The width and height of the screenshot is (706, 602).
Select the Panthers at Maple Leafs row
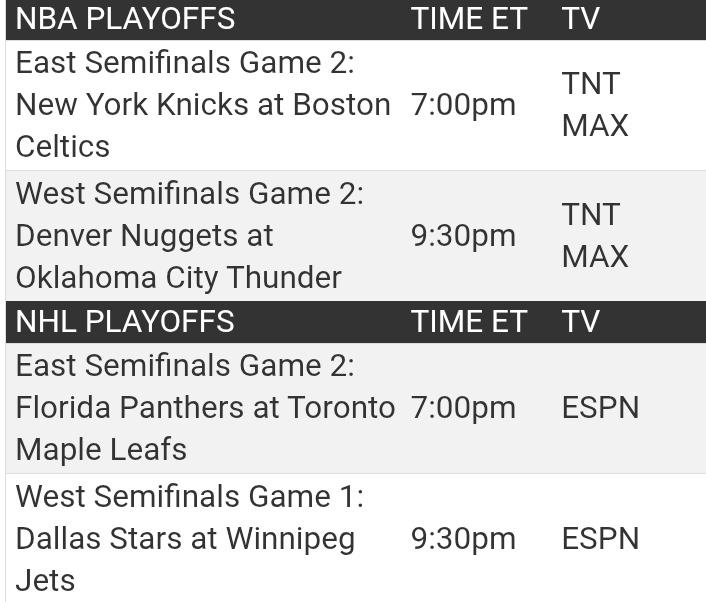point(356,408)
